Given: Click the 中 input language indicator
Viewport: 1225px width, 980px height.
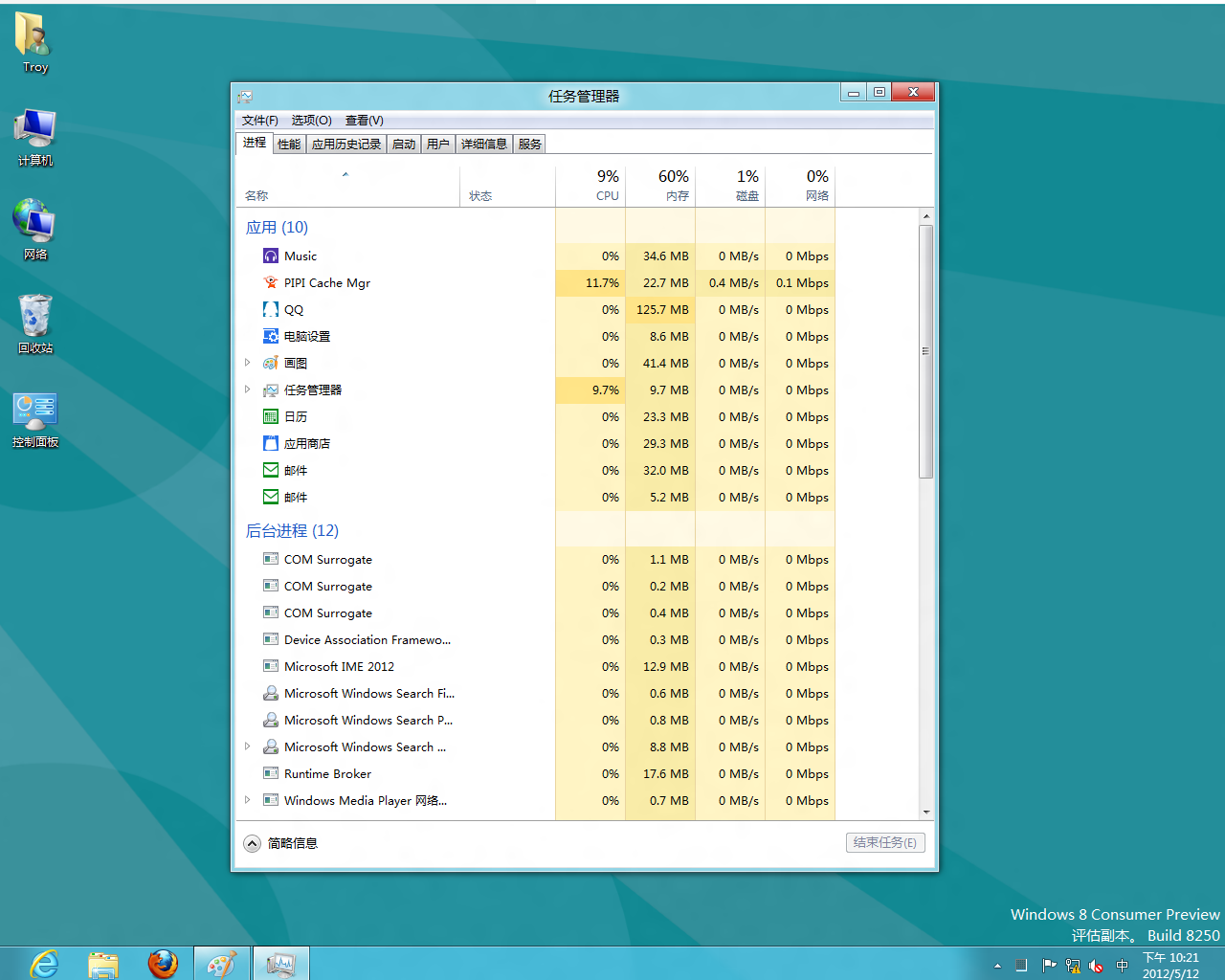Looking at the screenshot, I should pyautogui.click(x=1122, y=966).
